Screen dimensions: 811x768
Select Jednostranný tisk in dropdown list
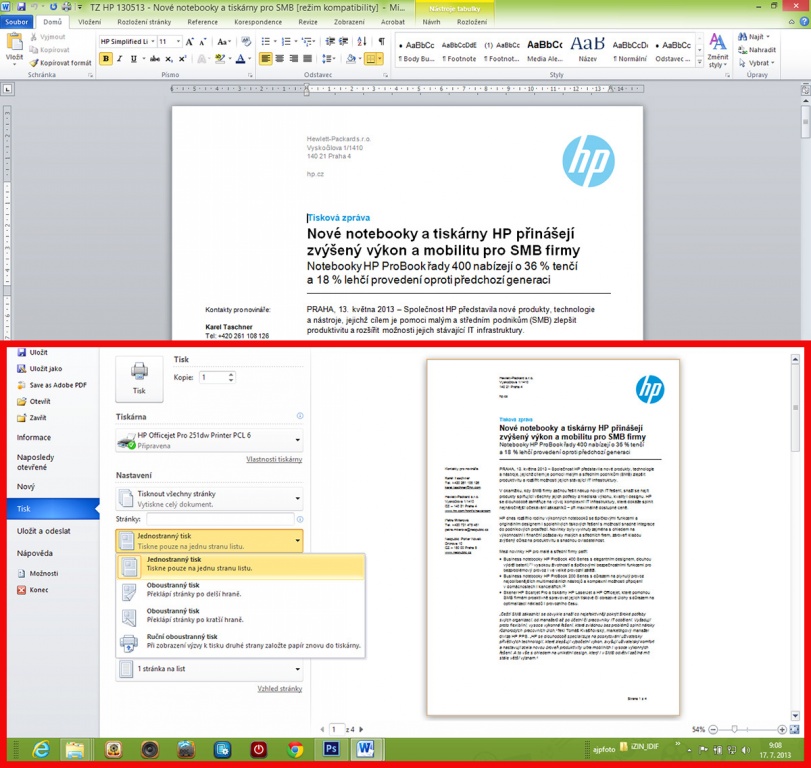241,566
